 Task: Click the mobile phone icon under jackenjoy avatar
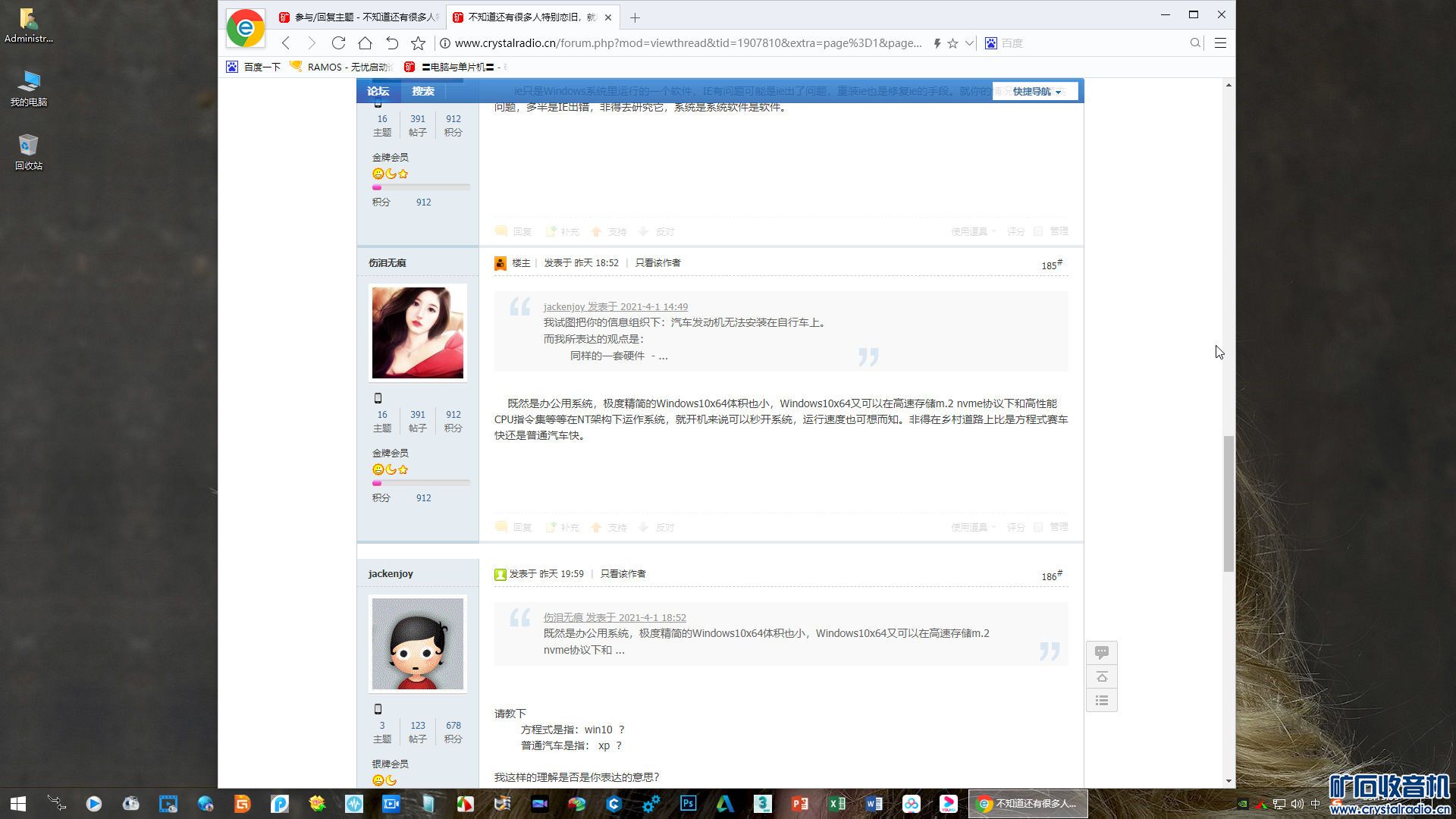[378, 709]
